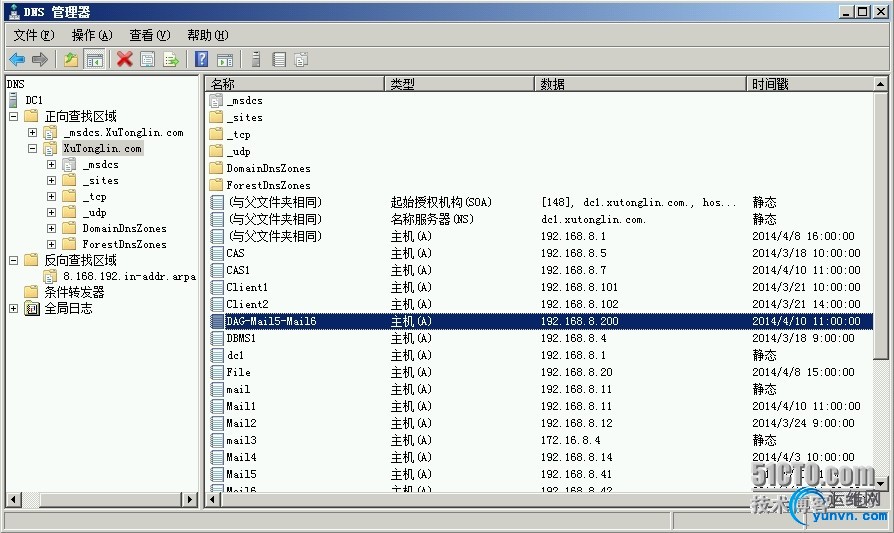Expand the _msdcs subfolder in the tree
This screenshot has height=533, width=894.
51,164
